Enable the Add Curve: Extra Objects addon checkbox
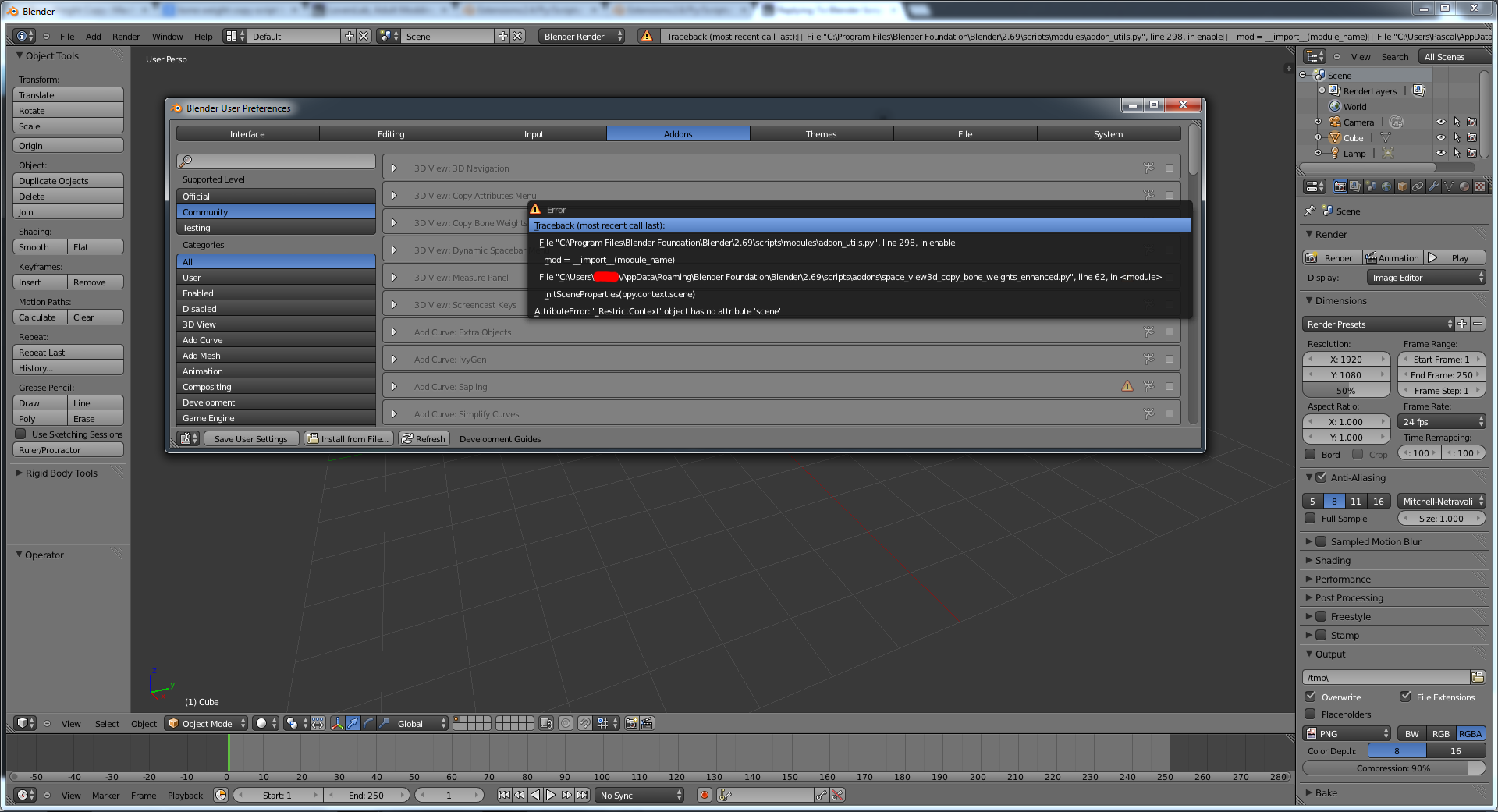 point(1170,332)
